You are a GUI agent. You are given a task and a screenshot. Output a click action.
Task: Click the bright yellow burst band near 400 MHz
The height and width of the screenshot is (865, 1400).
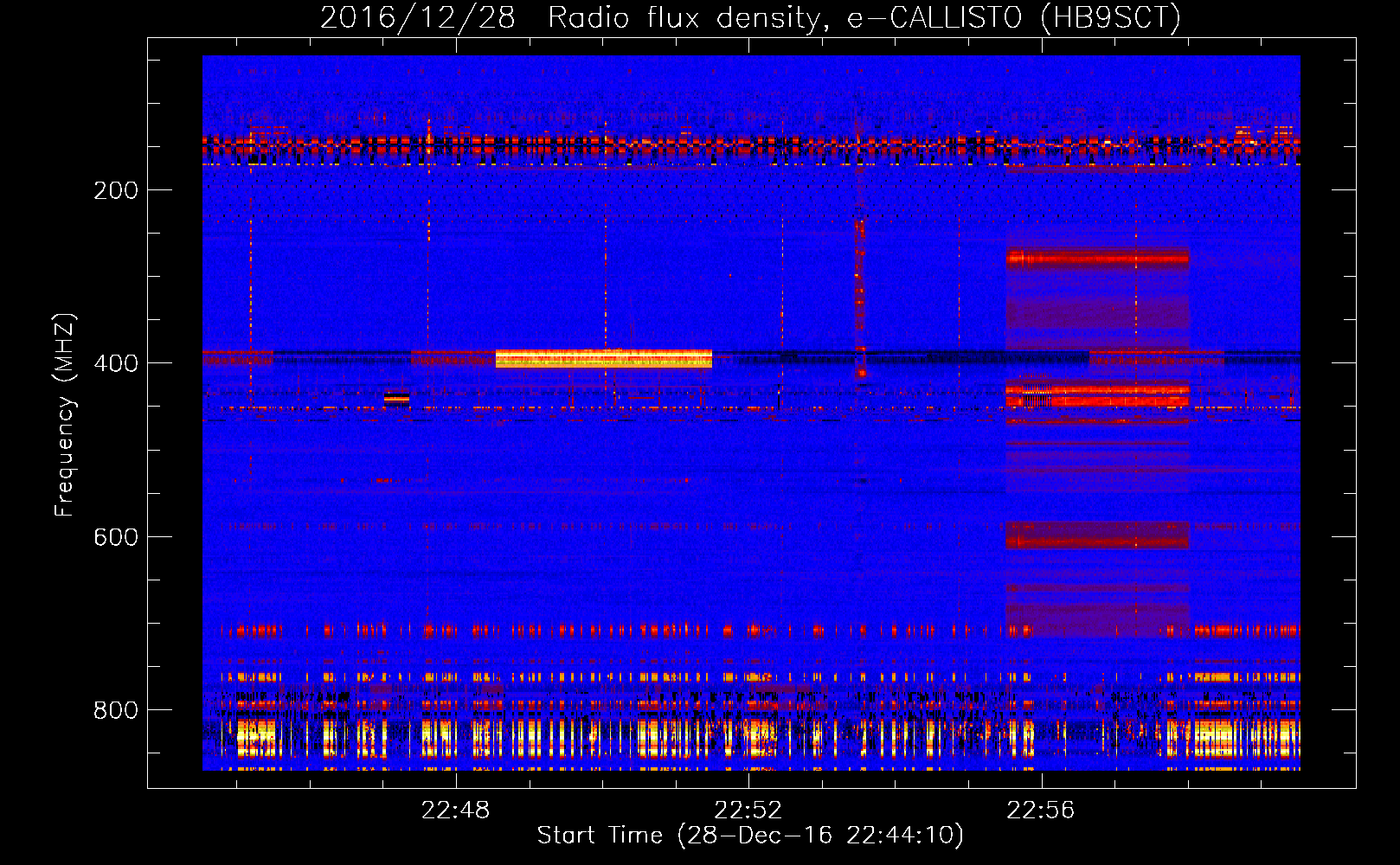point(604,358)
